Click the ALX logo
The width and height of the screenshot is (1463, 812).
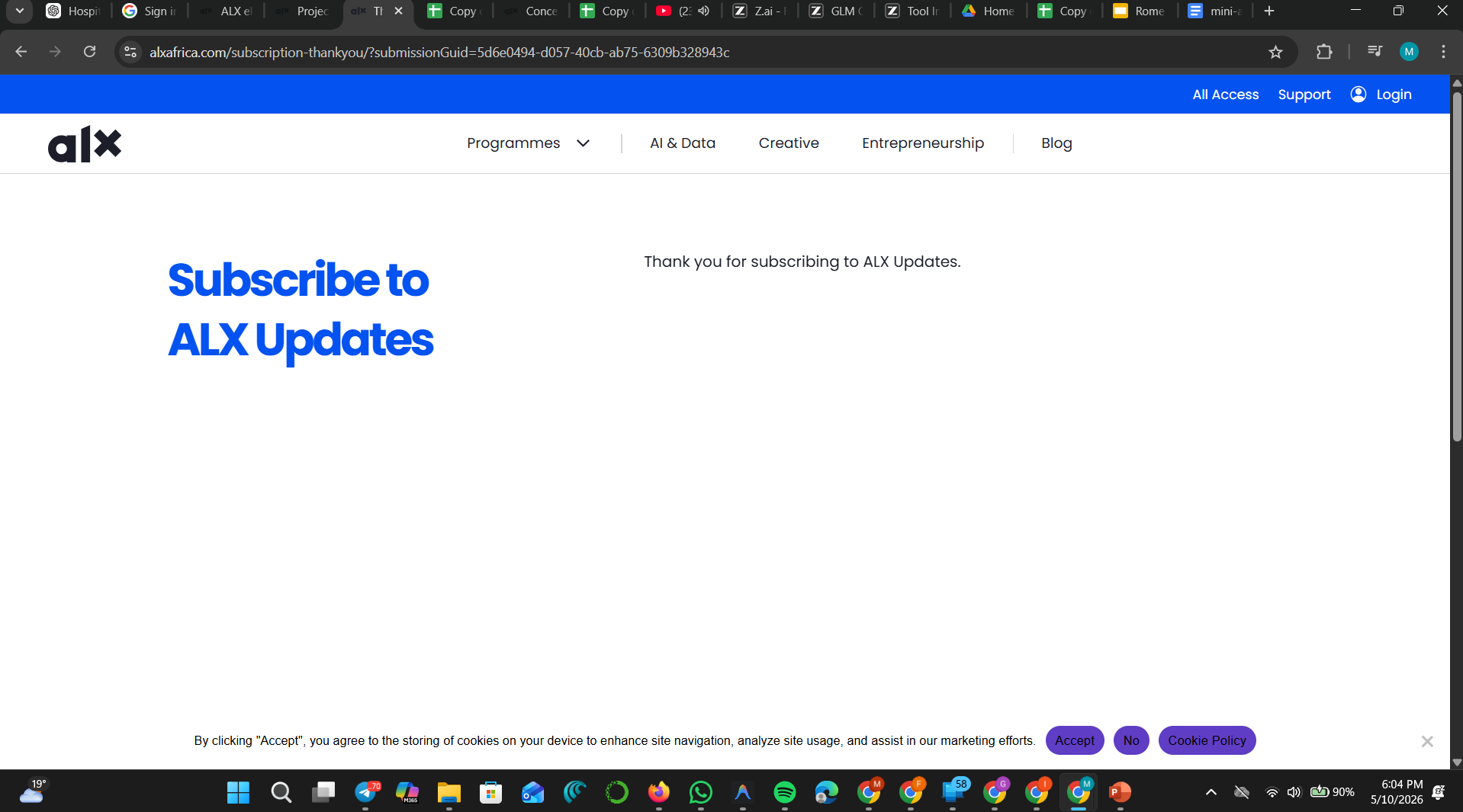pyautogui.click(x=85, y=143)
